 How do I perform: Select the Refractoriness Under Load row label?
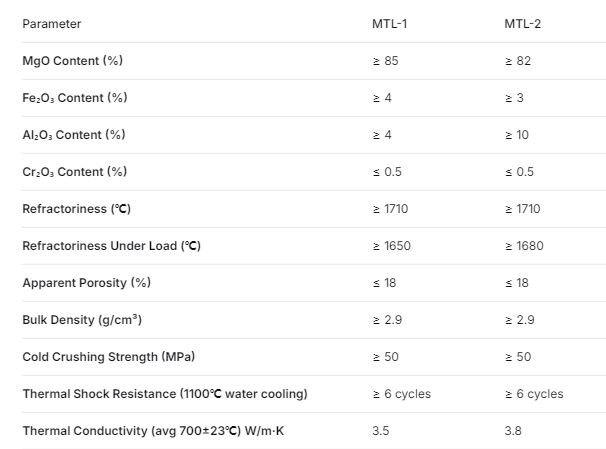tap(112, 246)
